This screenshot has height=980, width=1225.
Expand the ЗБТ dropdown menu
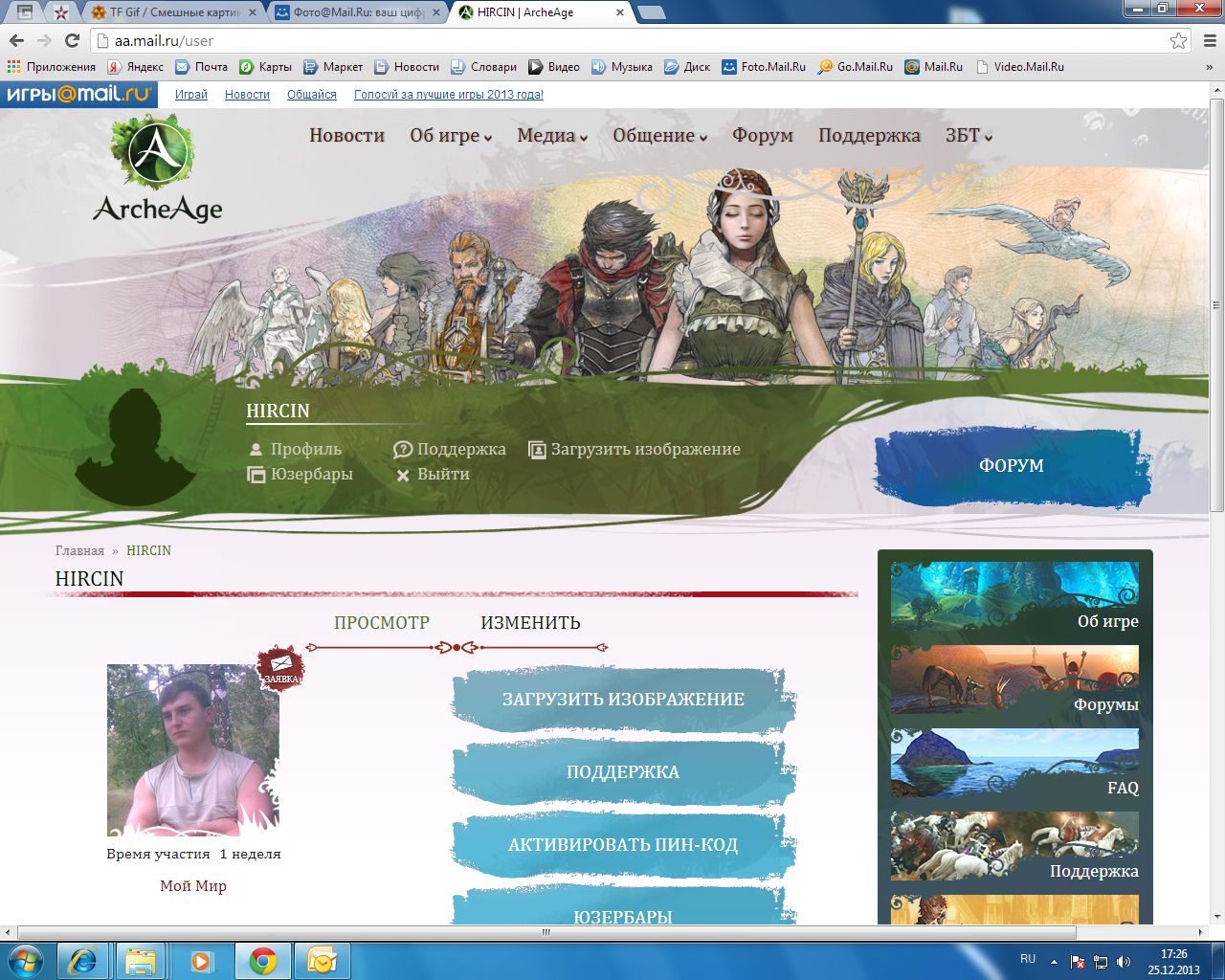pyautogui.click(x=969, y=136)
